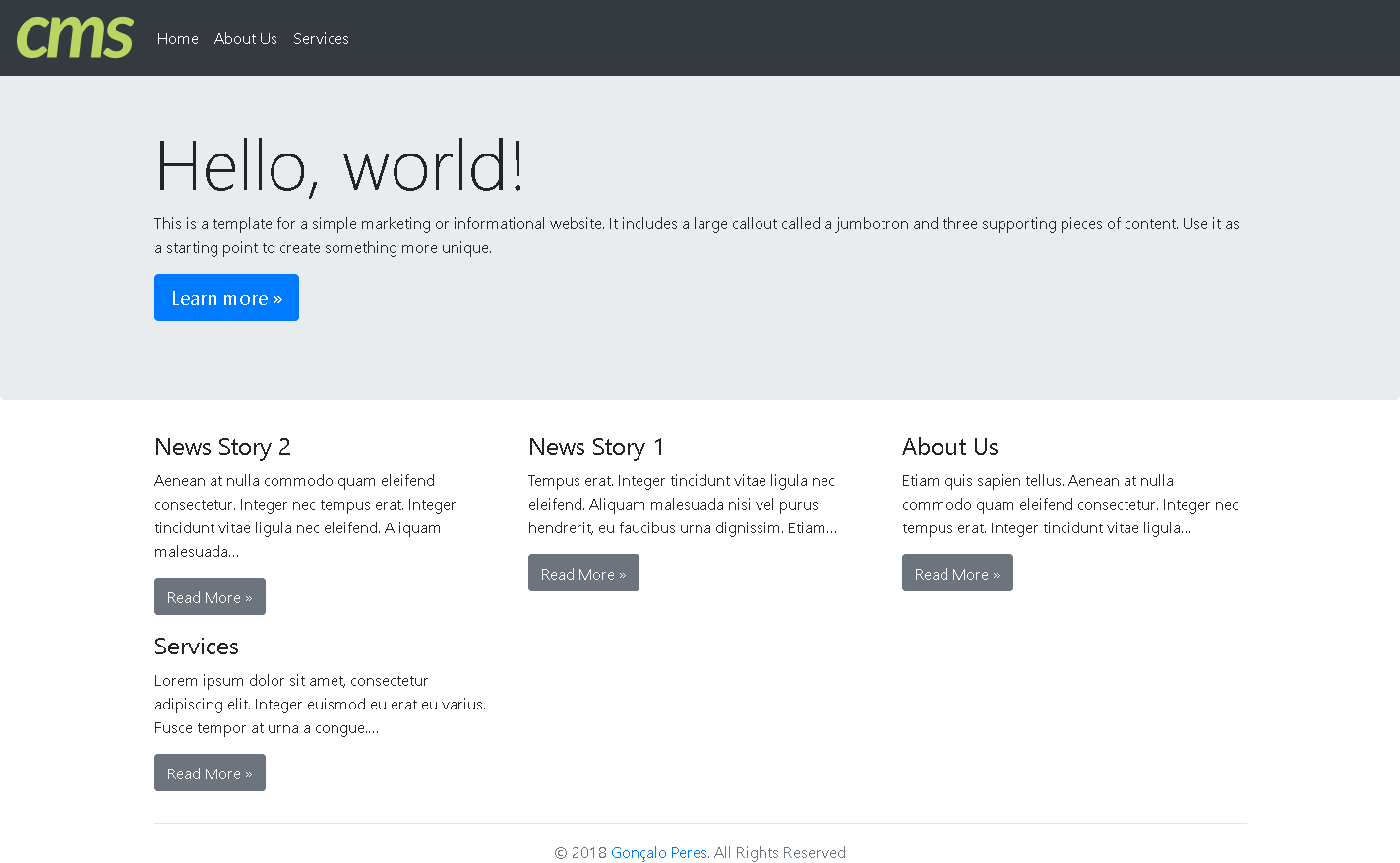Image resolution: width=1400 pixels, height=863 pixels.
Task: Click the green CMS logo
Action: click(75, 37)
